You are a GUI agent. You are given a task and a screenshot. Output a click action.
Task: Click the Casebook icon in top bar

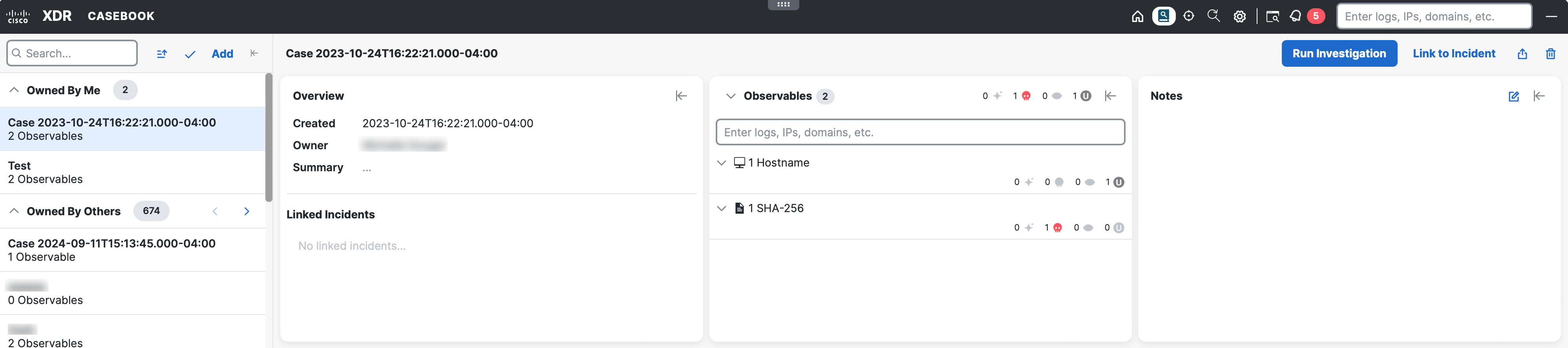(x=1163, y=16)
